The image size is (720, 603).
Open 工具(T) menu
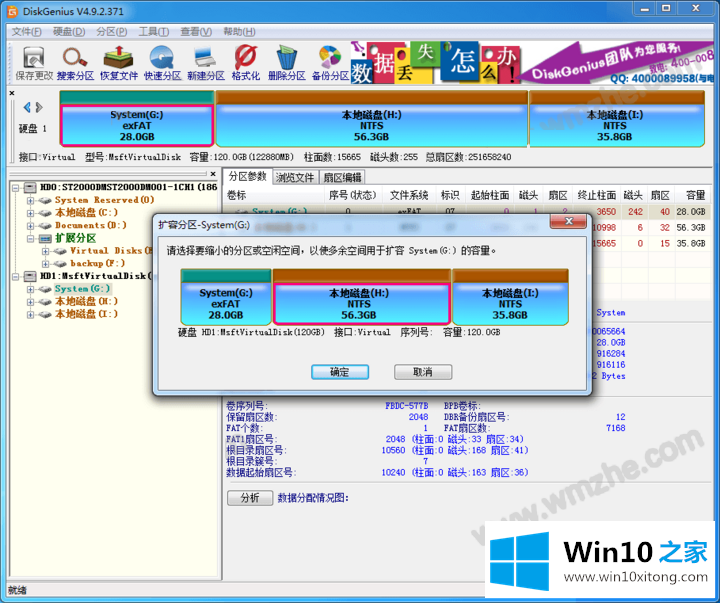[x=154, y=32]
